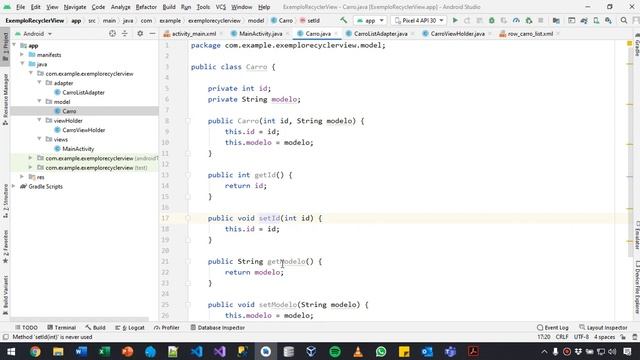Click the locate target icon in Project panel

112,33
